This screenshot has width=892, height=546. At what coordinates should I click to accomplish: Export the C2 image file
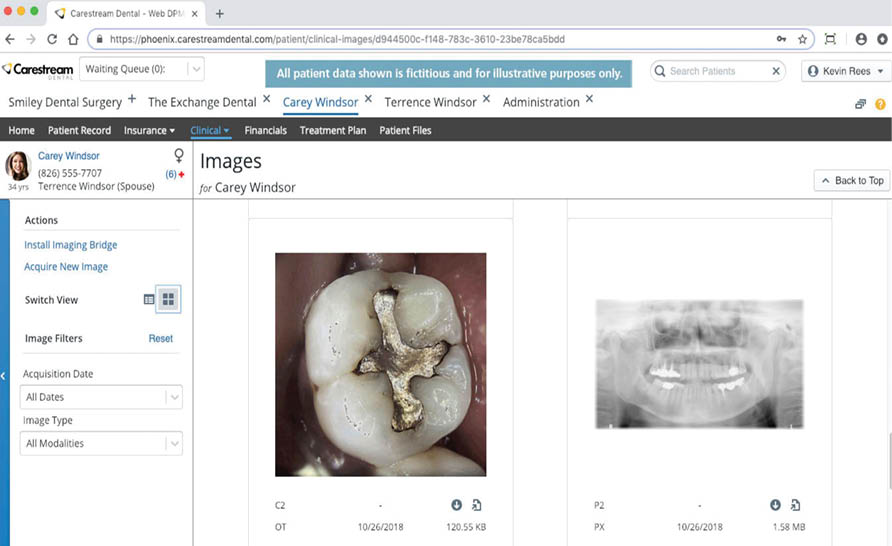[x=477, y=505]
